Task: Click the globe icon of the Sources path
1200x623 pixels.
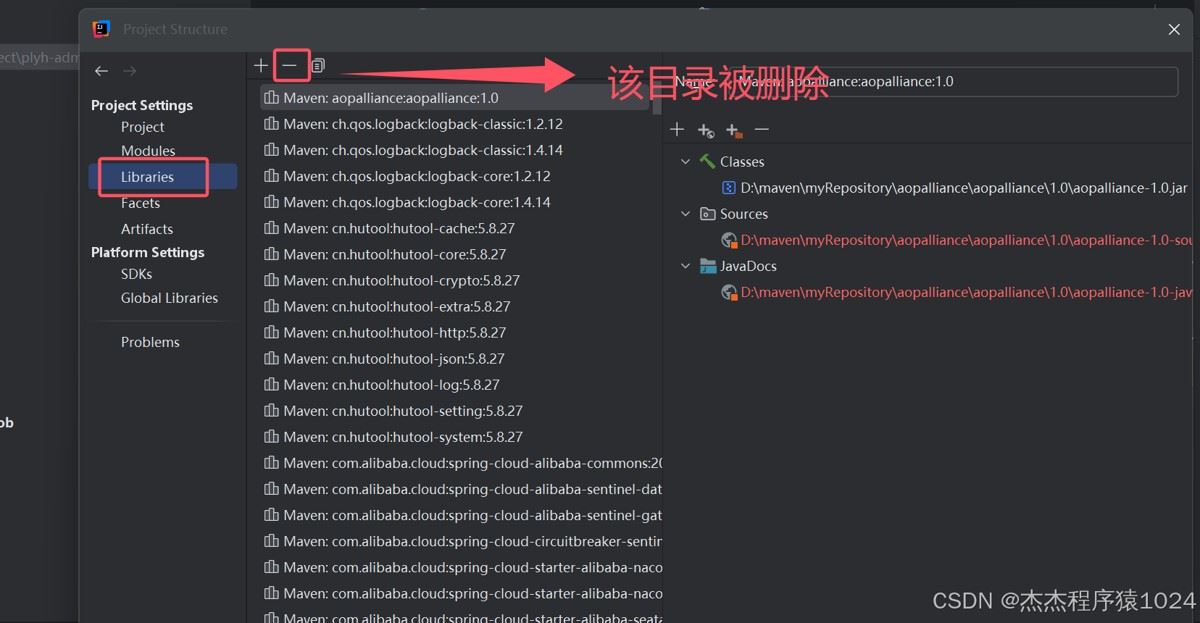Action: [729, 240]
